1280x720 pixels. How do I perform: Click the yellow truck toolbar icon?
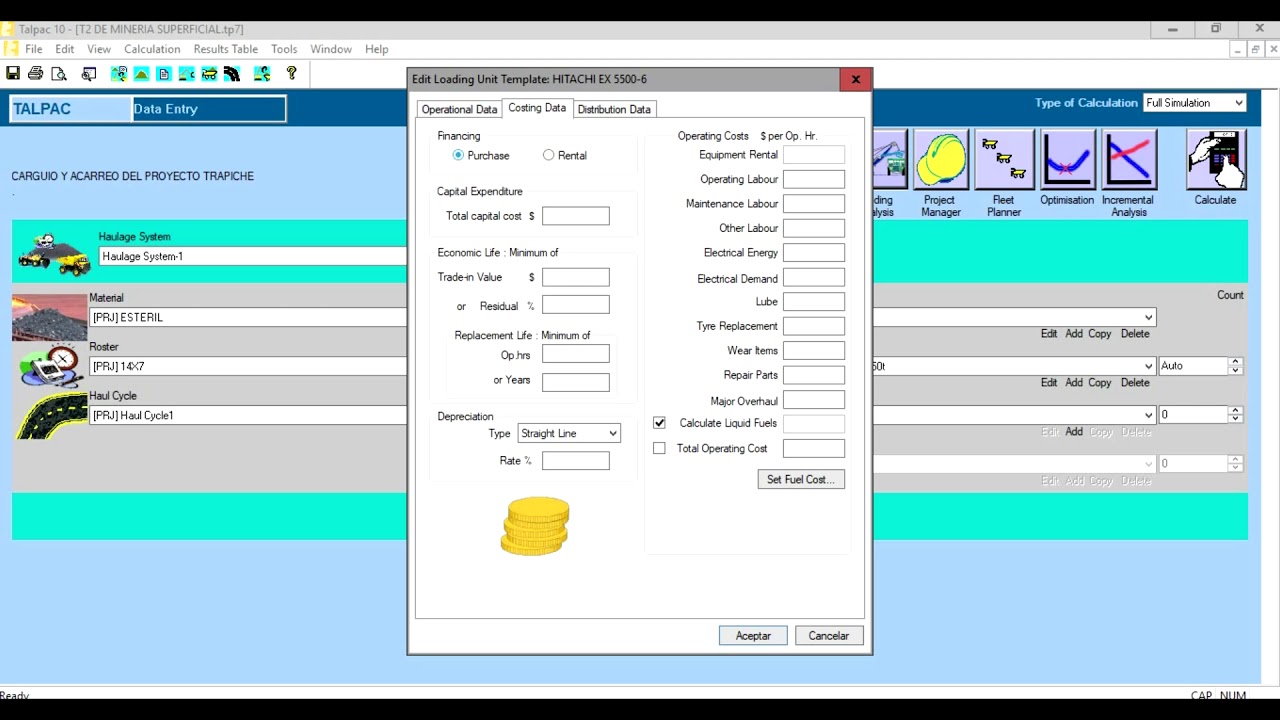[x=209, y=73]
